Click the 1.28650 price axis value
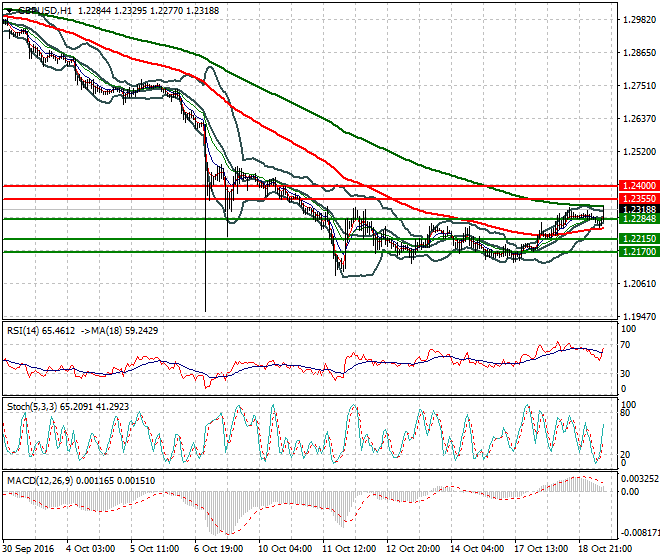Screen dimensions: 660x560 639,53
